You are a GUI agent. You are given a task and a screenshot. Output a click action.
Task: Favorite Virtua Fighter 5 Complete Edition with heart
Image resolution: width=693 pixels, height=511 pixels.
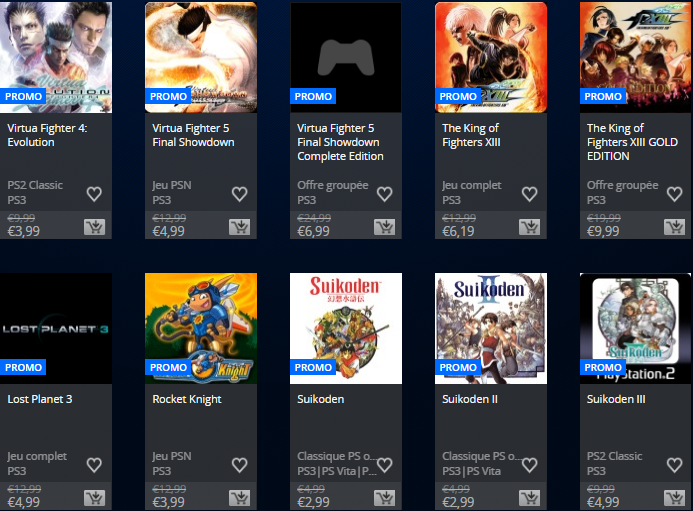tap(384, 194)
